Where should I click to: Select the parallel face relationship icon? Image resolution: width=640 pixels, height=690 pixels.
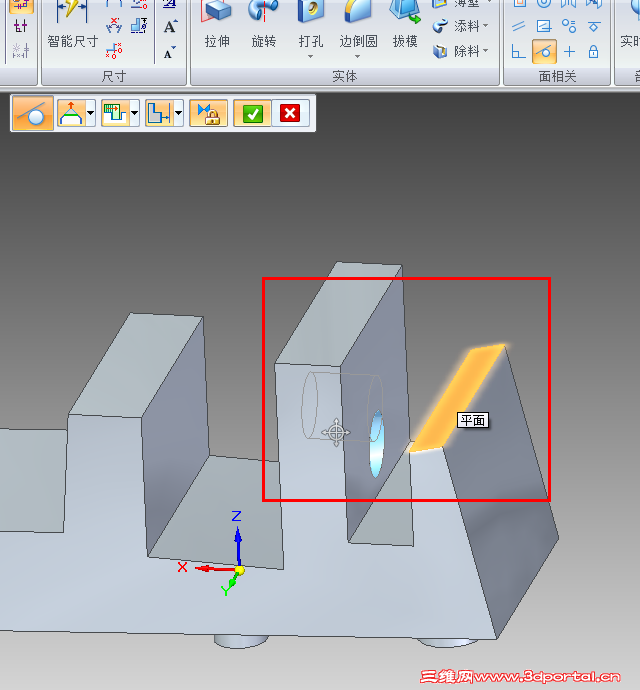519,26
